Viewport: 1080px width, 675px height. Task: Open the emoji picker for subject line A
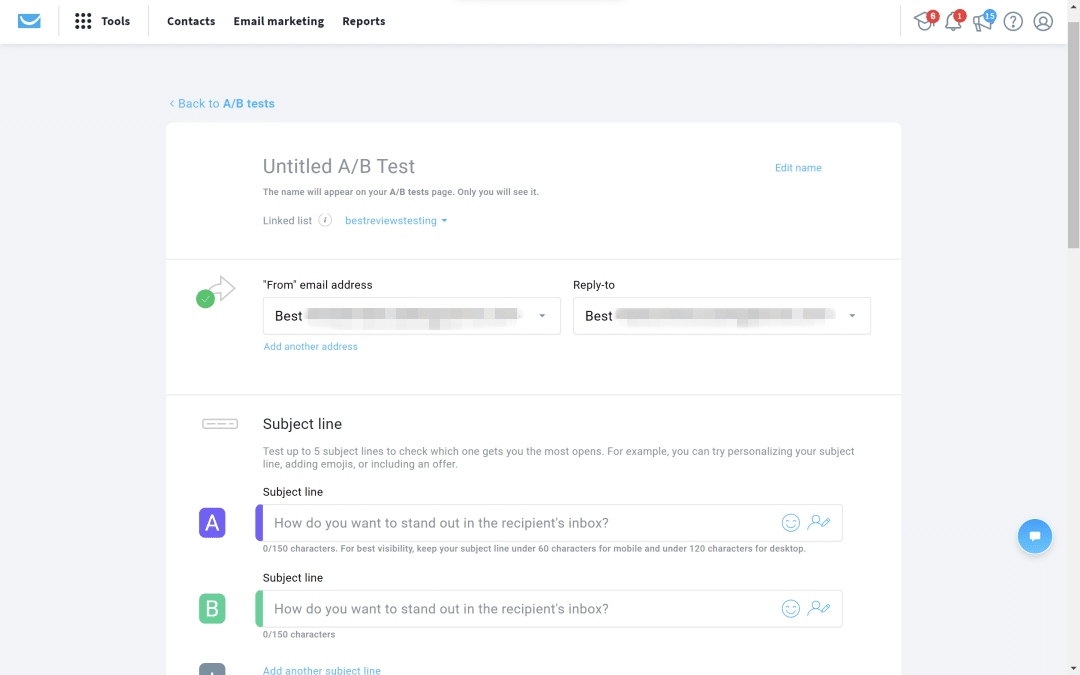(x=791, y=522)
